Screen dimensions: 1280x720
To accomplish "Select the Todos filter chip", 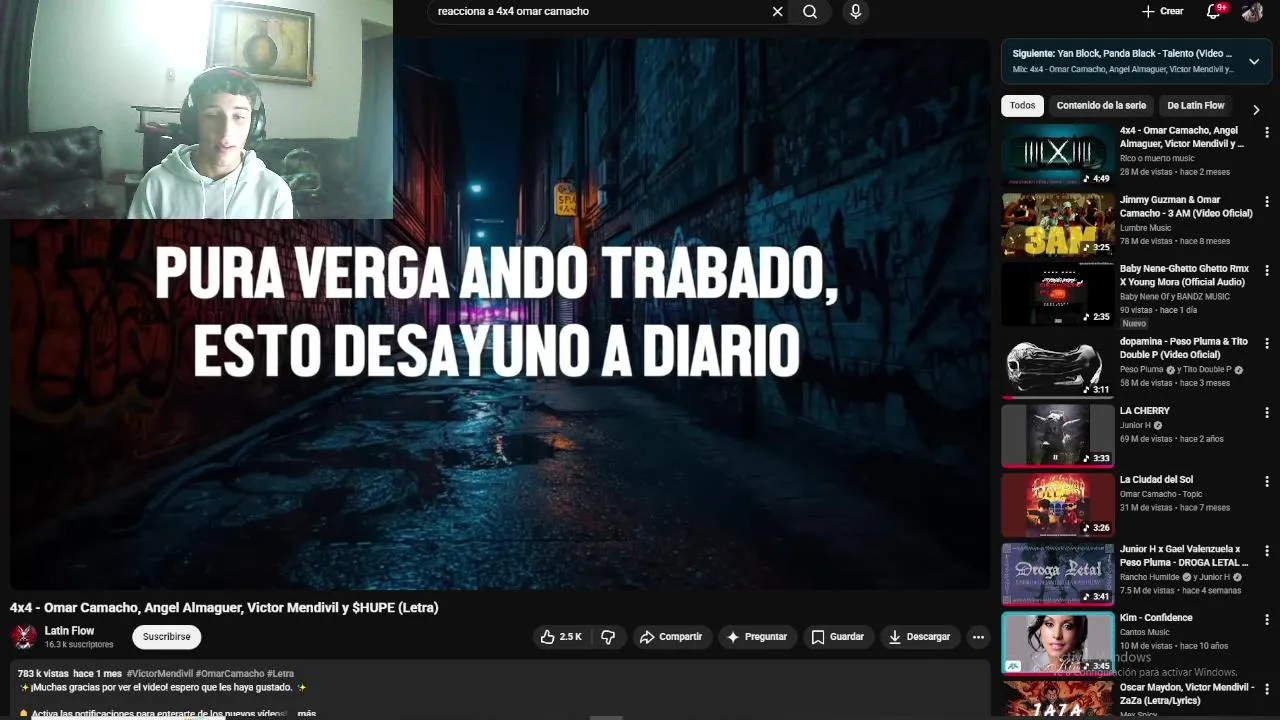I will pos(1022,106).
